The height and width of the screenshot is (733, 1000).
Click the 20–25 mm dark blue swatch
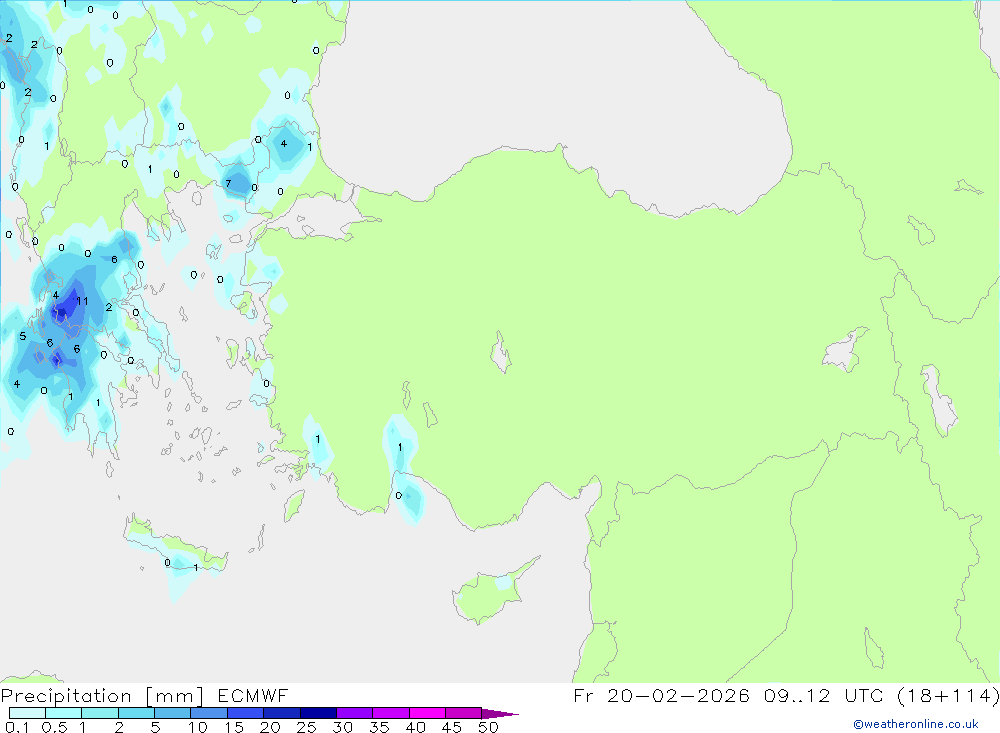(281, 713)
